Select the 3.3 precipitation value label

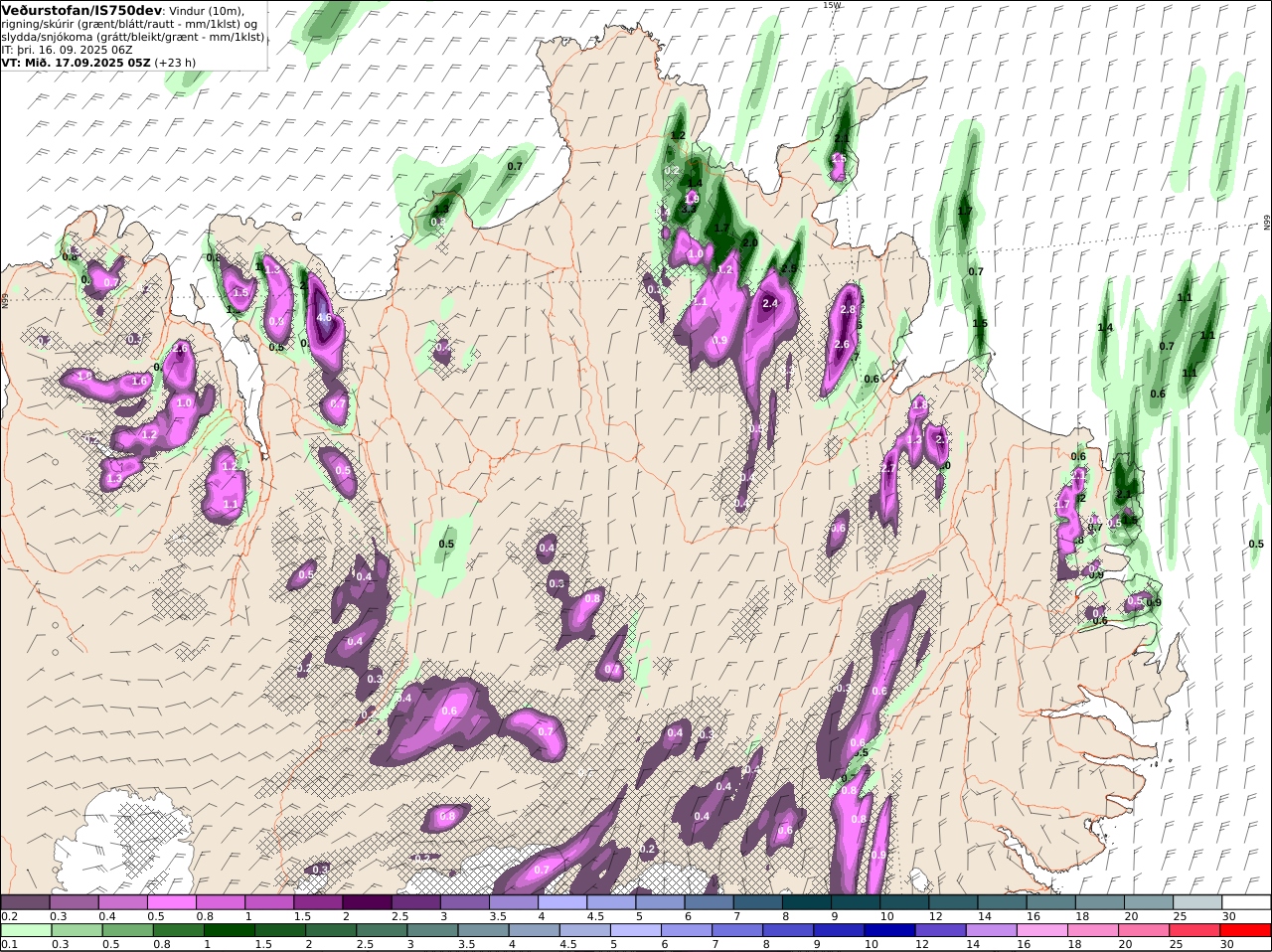click(x=689, y=209)
